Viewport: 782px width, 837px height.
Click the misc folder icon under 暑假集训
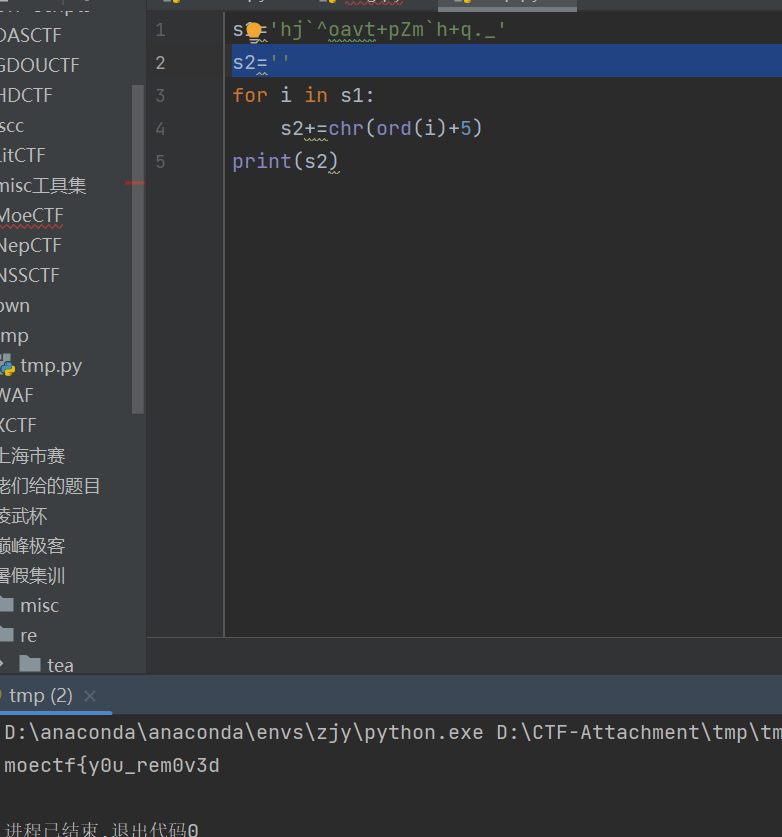[x=7, y=605]
